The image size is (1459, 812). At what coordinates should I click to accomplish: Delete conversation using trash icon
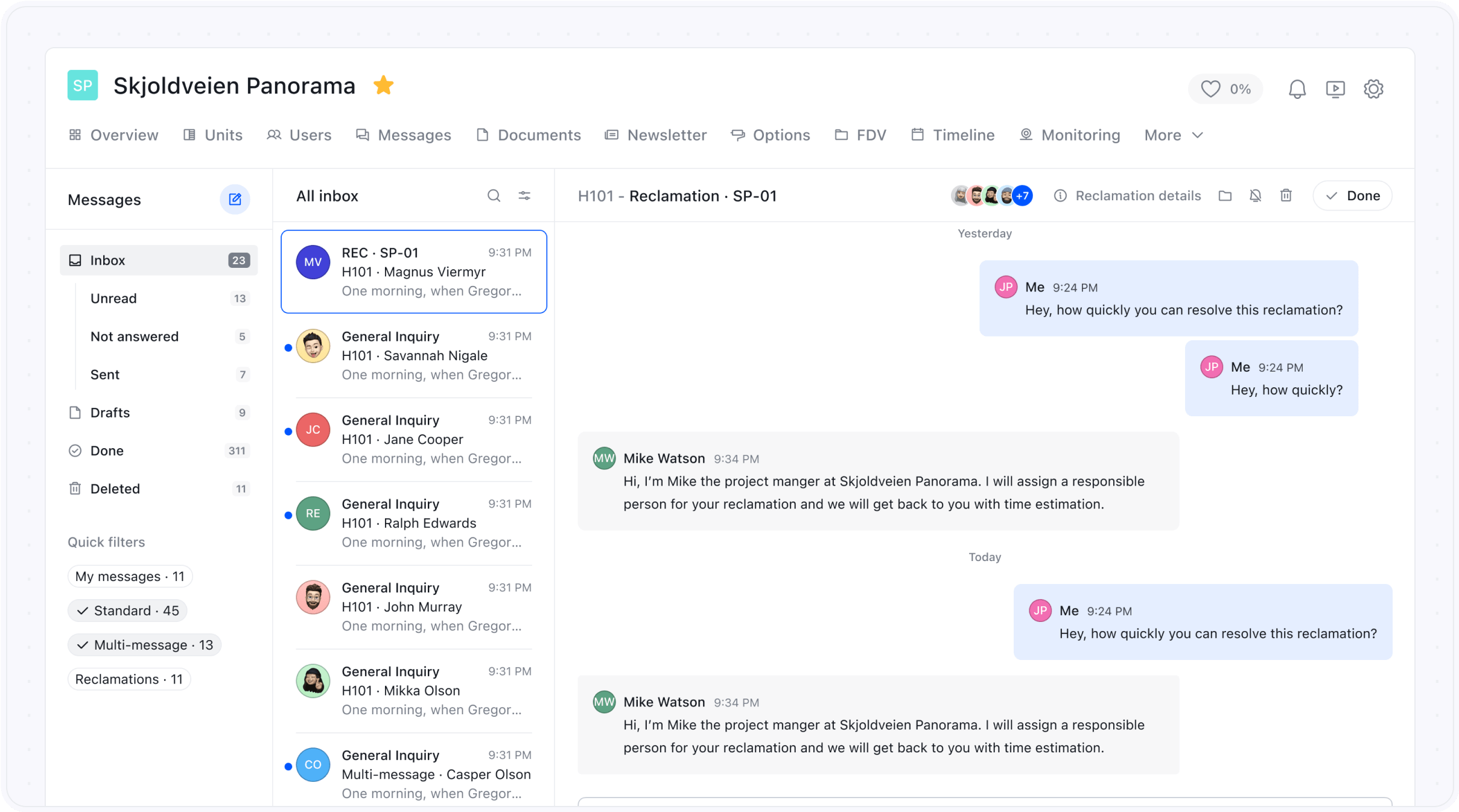[1286, 195]
